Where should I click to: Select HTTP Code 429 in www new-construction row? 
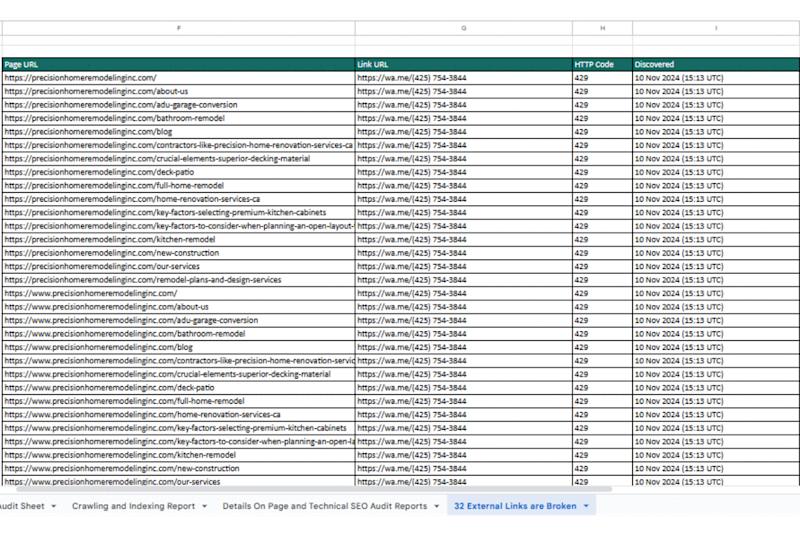click(603, 468)
